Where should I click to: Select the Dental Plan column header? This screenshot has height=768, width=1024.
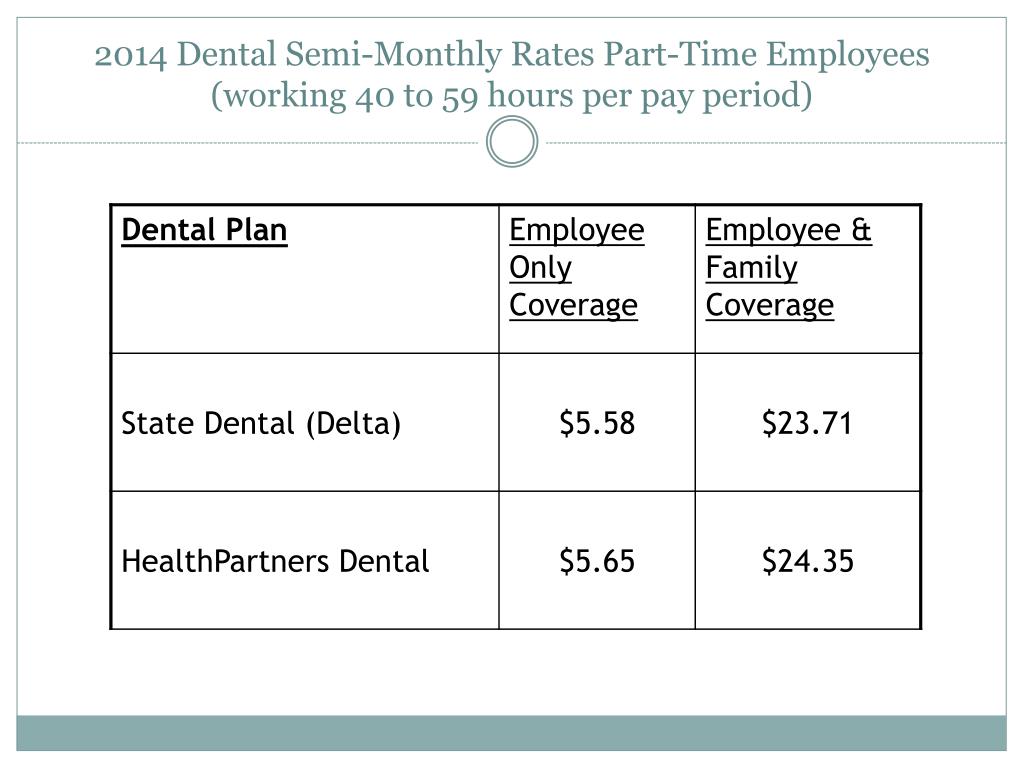click(x=204, y=230)
